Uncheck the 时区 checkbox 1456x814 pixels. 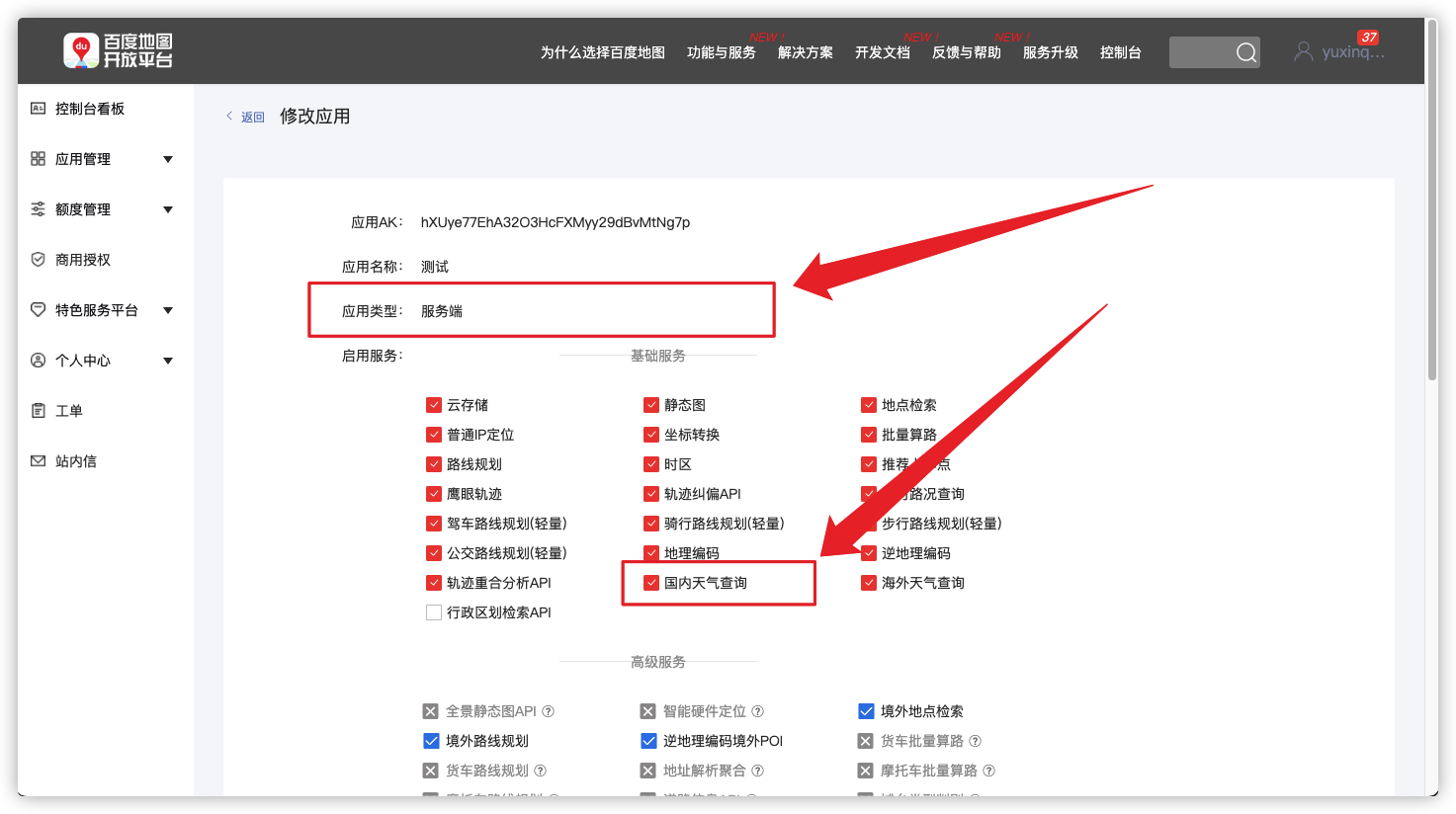point(650,464)
